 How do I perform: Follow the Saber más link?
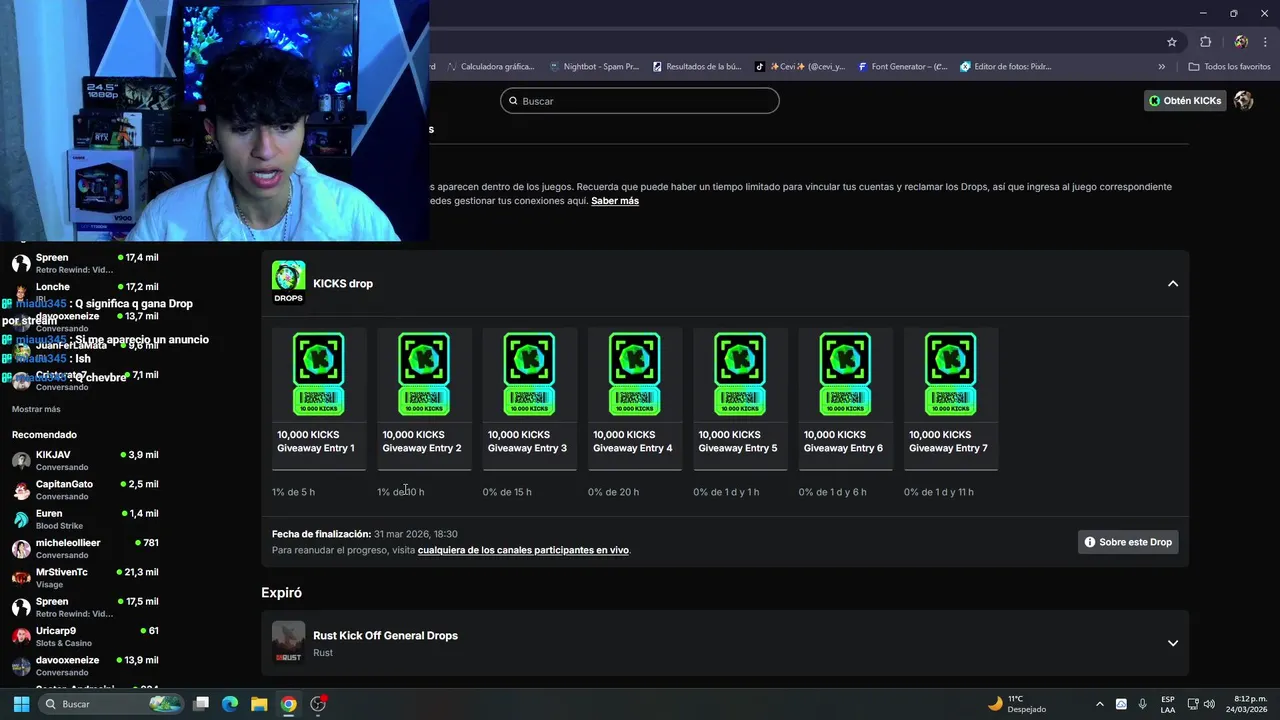pos(615,201)
